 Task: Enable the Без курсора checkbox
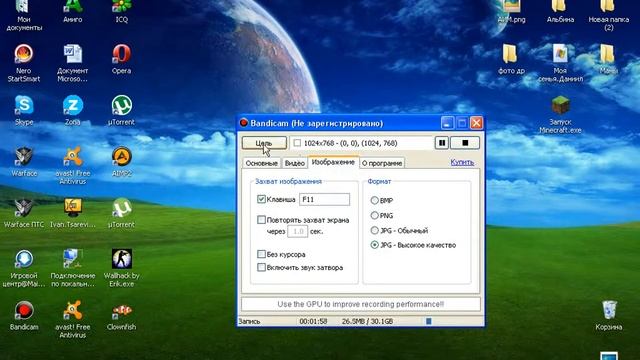261,254
